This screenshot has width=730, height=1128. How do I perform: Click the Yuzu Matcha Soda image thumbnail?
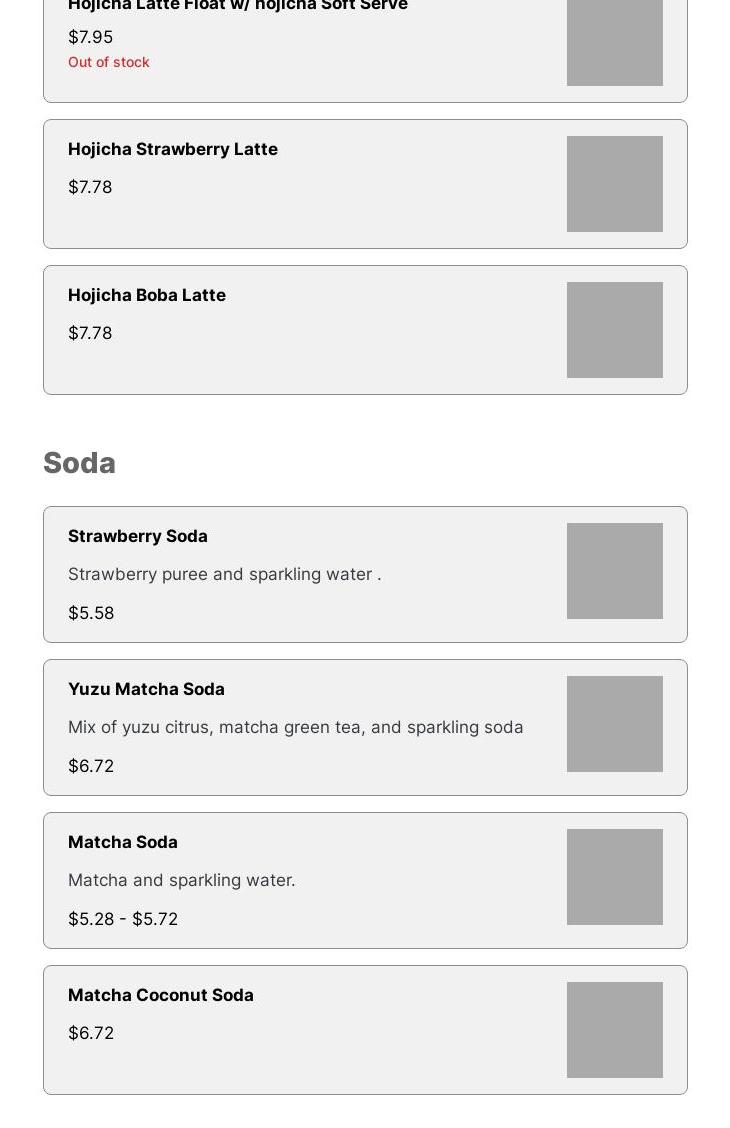614,724
